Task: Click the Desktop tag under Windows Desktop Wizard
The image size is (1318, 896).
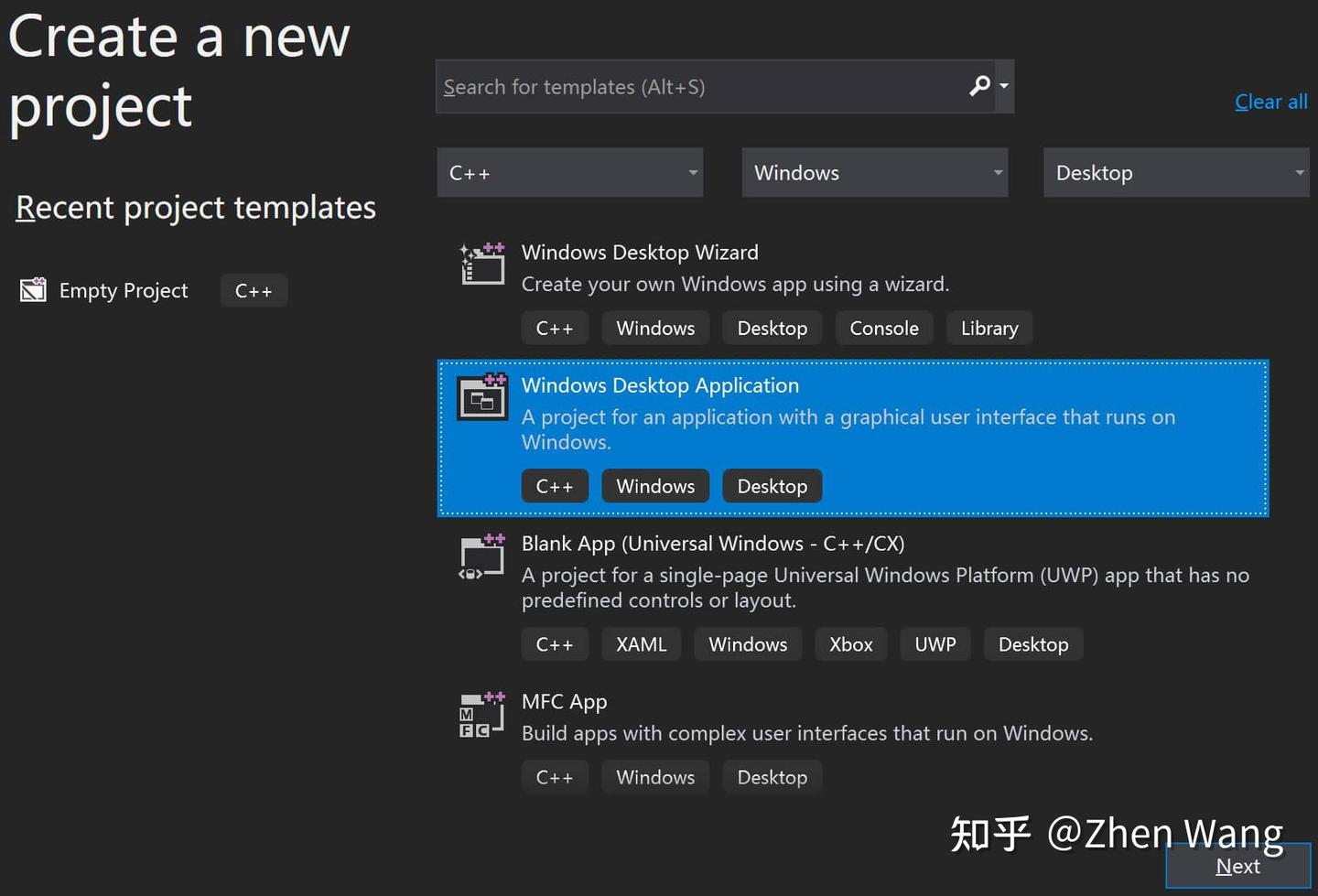Action: pos(772,328)
